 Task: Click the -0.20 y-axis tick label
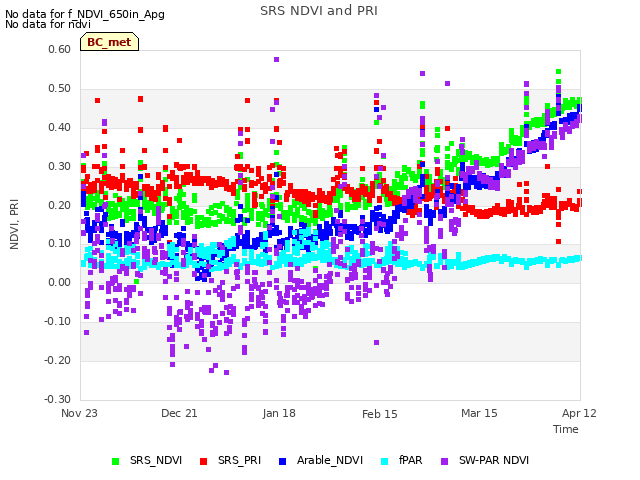pos(57,360)
